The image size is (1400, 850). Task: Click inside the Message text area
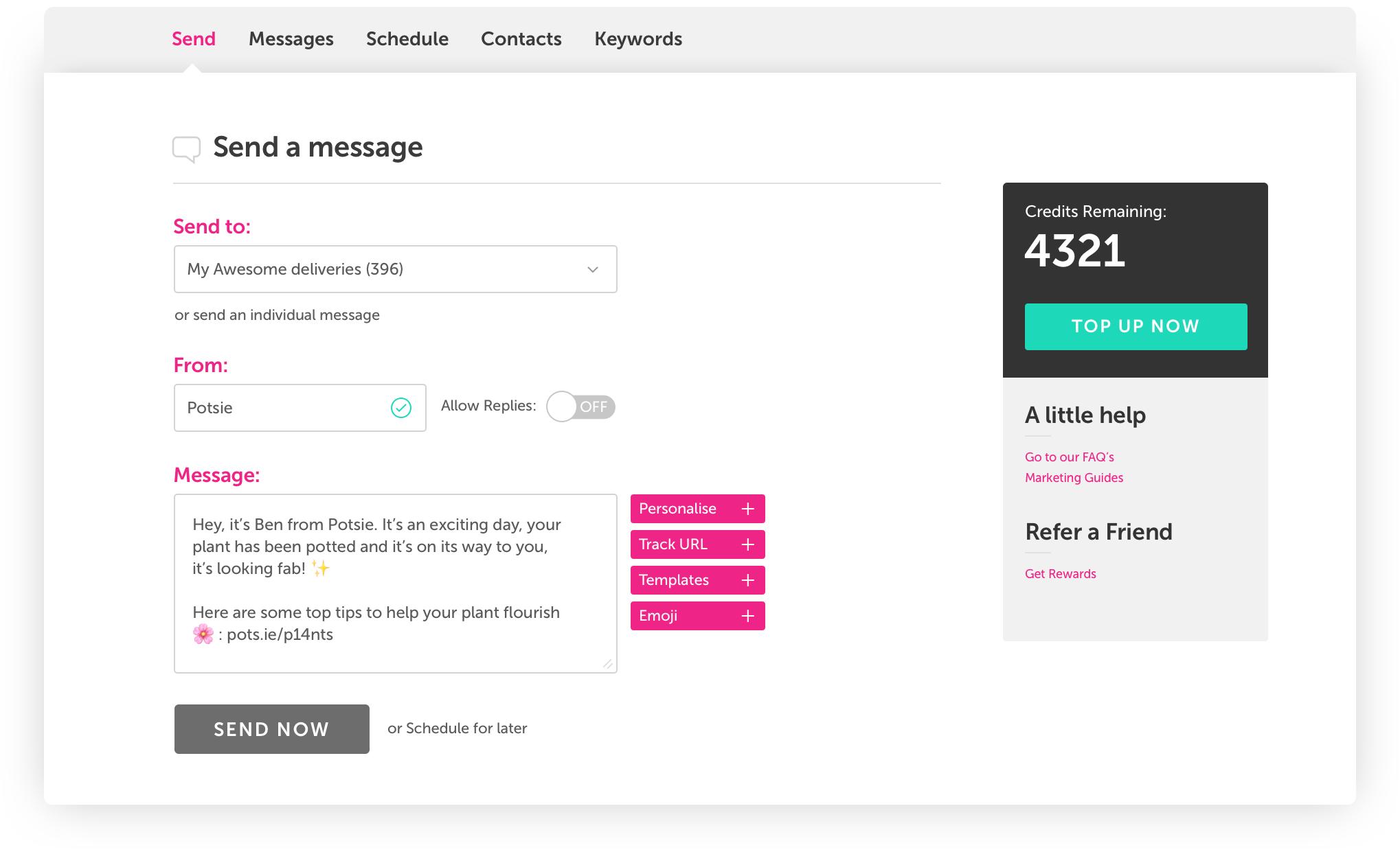click(x=395, y=580)
